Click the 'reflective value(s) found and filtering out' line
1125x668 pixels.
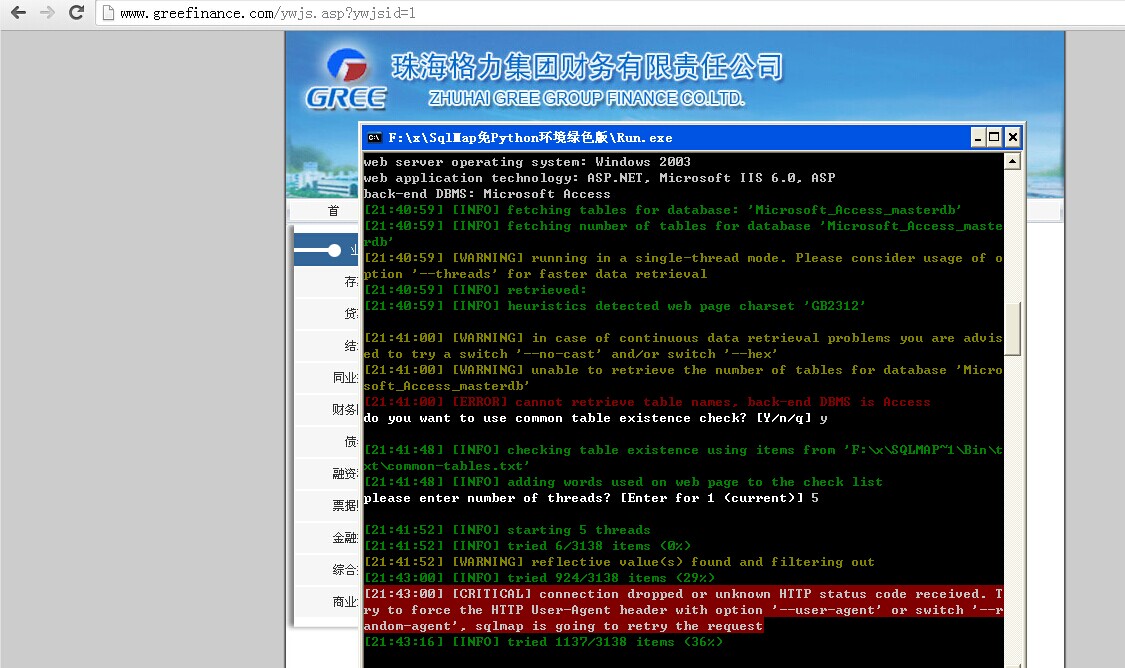click(x=619, y=562)
